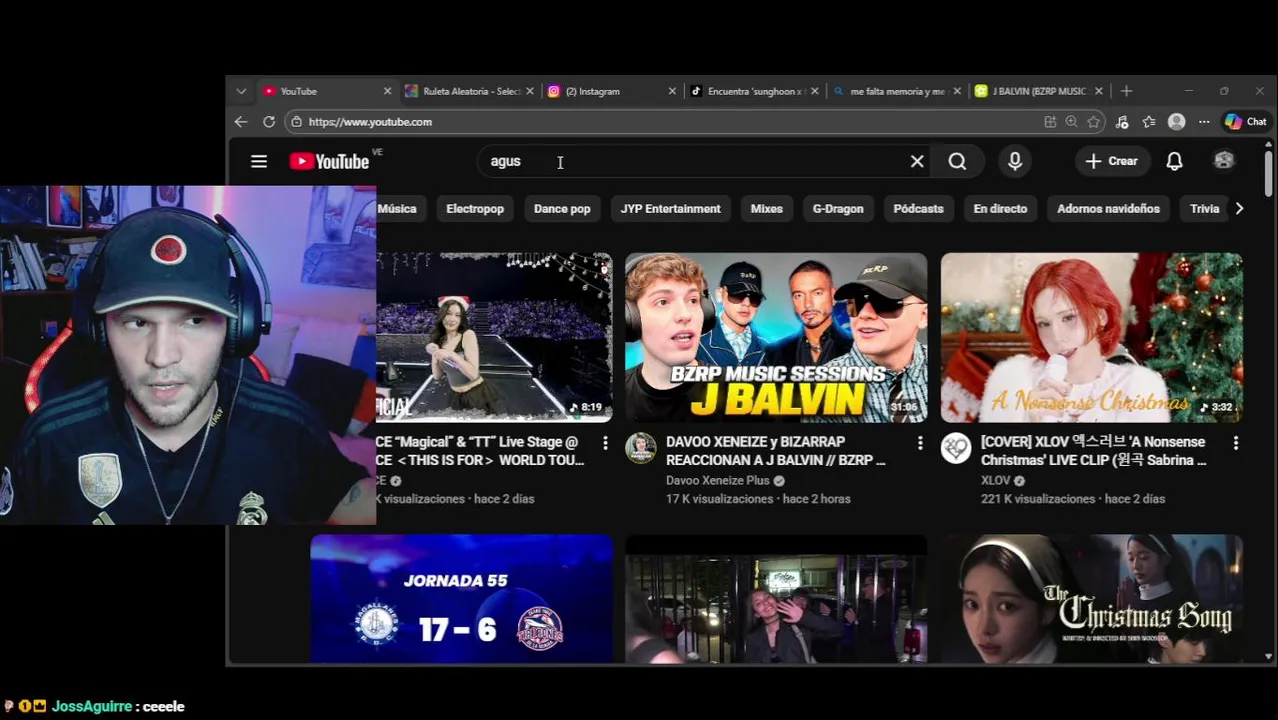This screenshot has width=1278, height=720.
Task: Filter by the Trivia chip
Action: tap(1204, 209)
